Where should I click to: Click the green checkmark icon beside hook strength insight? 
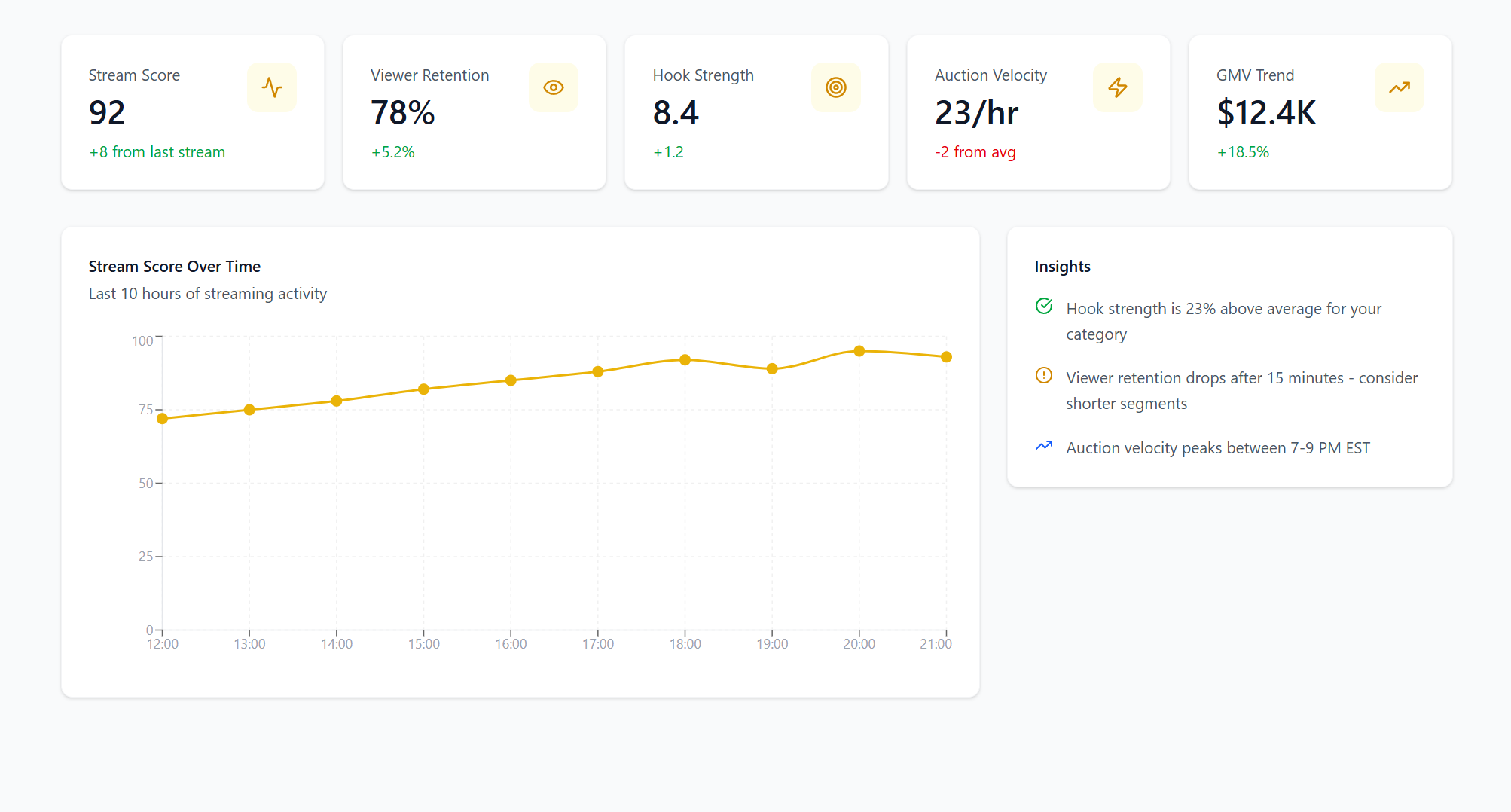point(1044,307)
